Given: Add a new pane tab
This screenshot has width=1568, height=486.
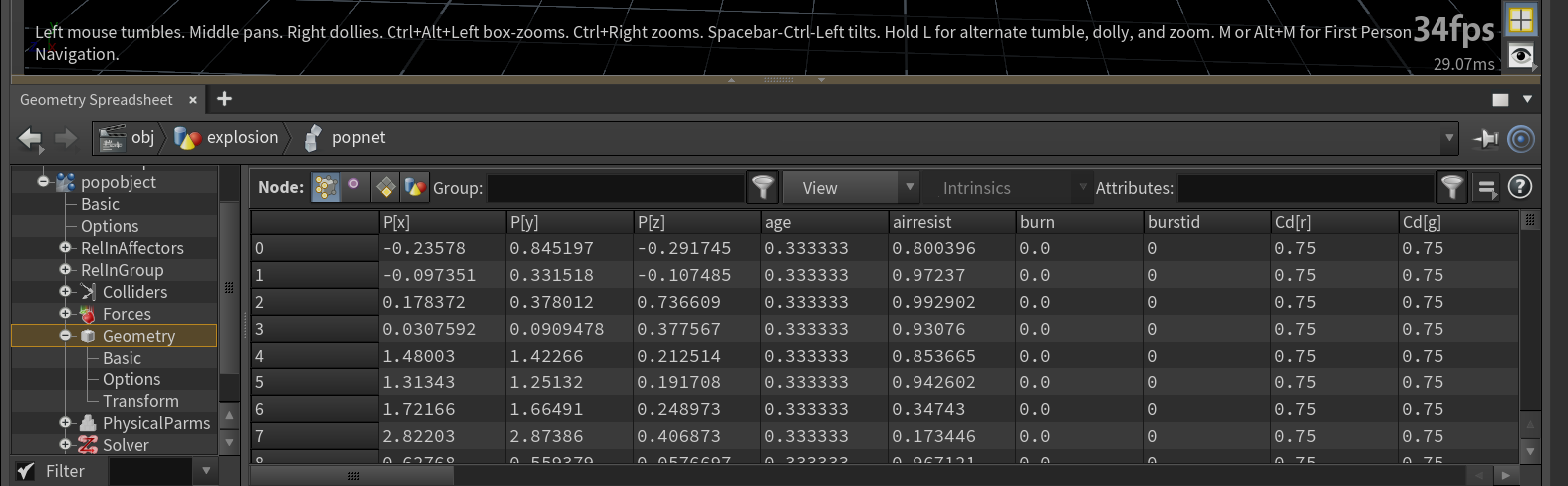Looking at the screenshot, I should [x=224, y=98].
